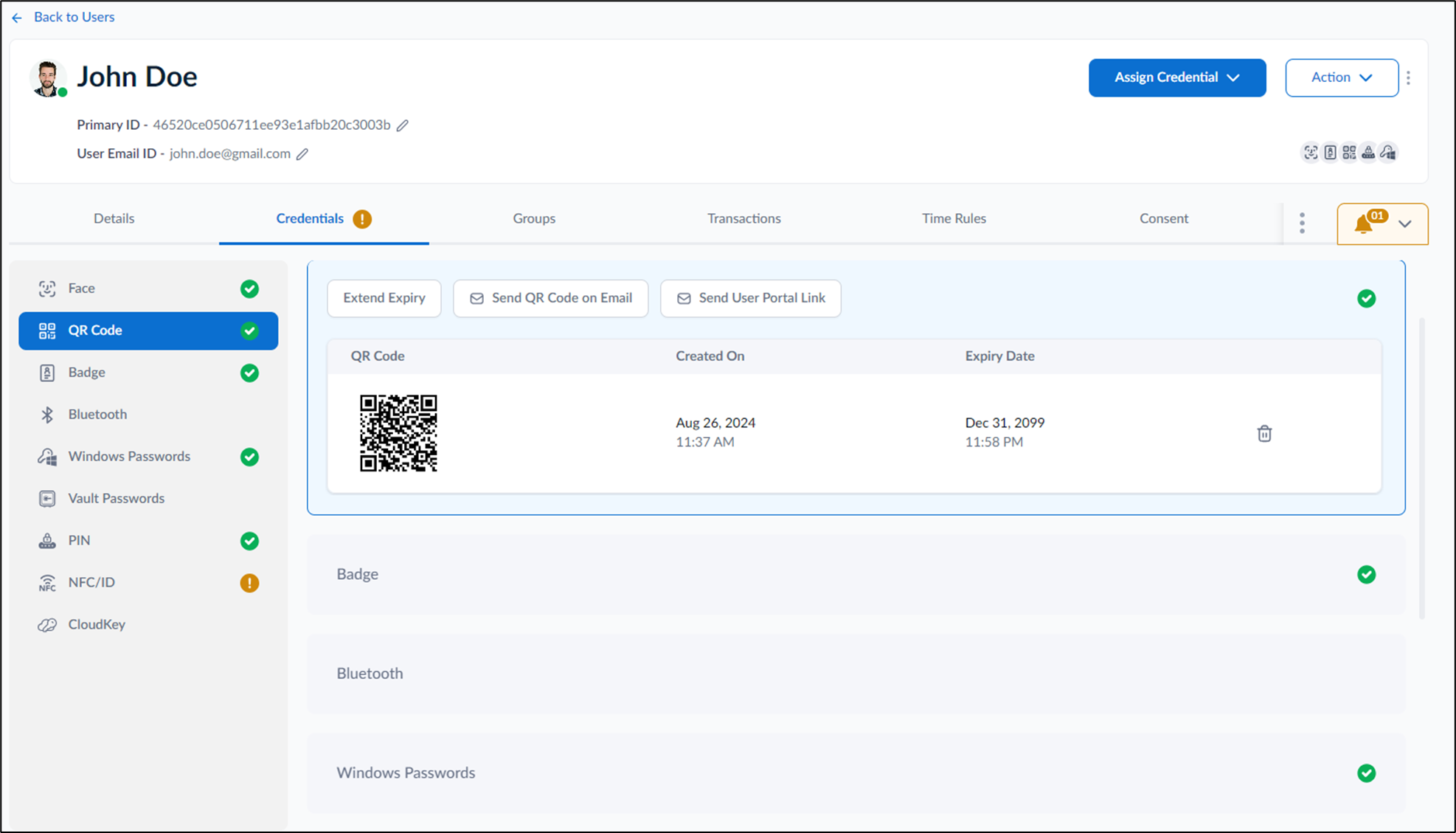Click the green check icon on the Face row
This screenshot has width=1456, height=833.
[x=249, y=288]
